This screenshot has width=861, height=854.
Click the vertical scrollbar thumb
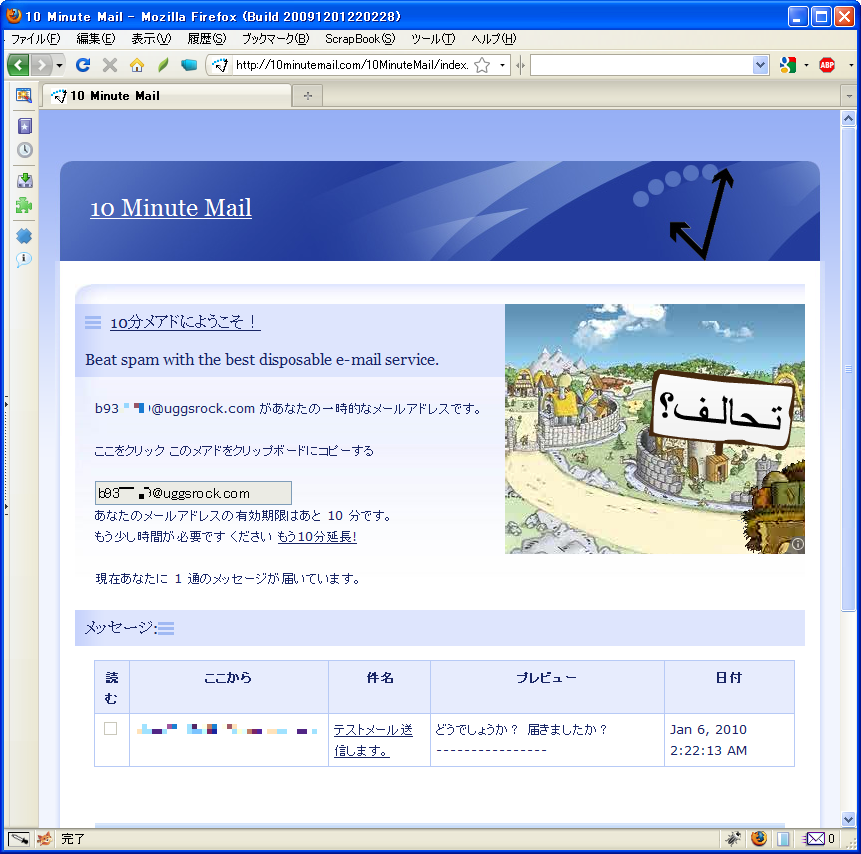848,369
